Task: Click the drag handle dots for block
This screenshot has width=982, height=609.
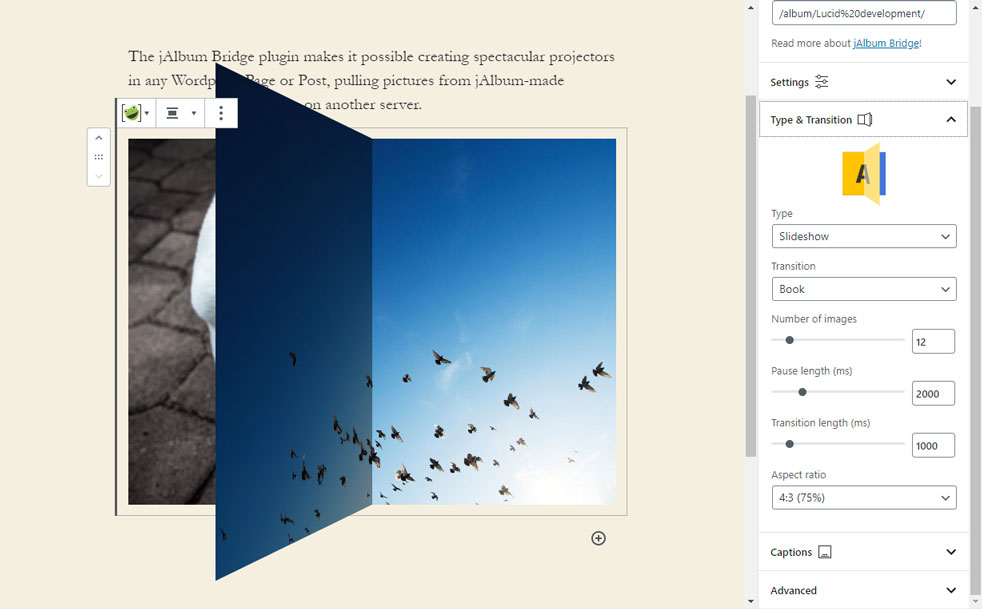Action: [x=98, y=157]
